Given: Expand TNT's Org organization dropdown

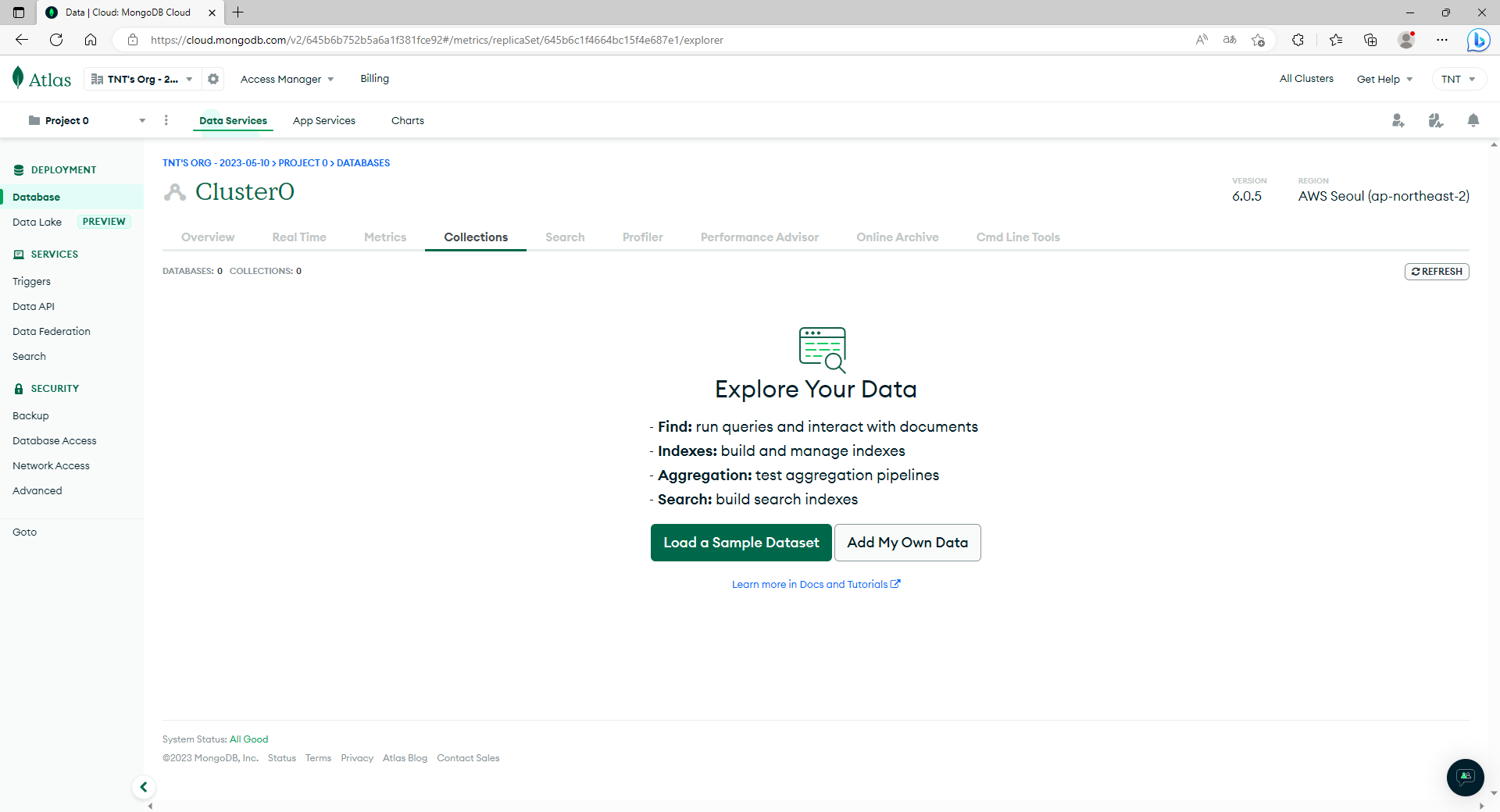Looking at the screenshot, I should pos(141,79).
